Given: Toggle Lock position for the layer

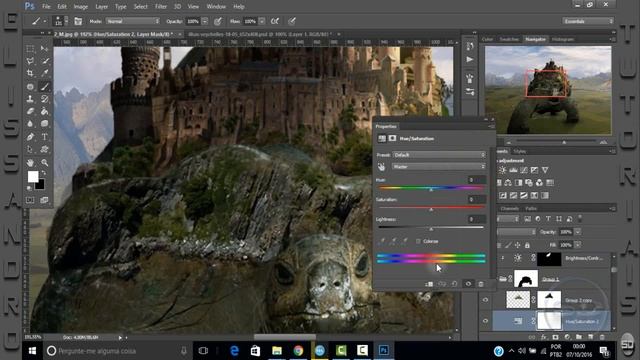Looking at the screenshot, I should pyautogui.click(x=518, y=245).
